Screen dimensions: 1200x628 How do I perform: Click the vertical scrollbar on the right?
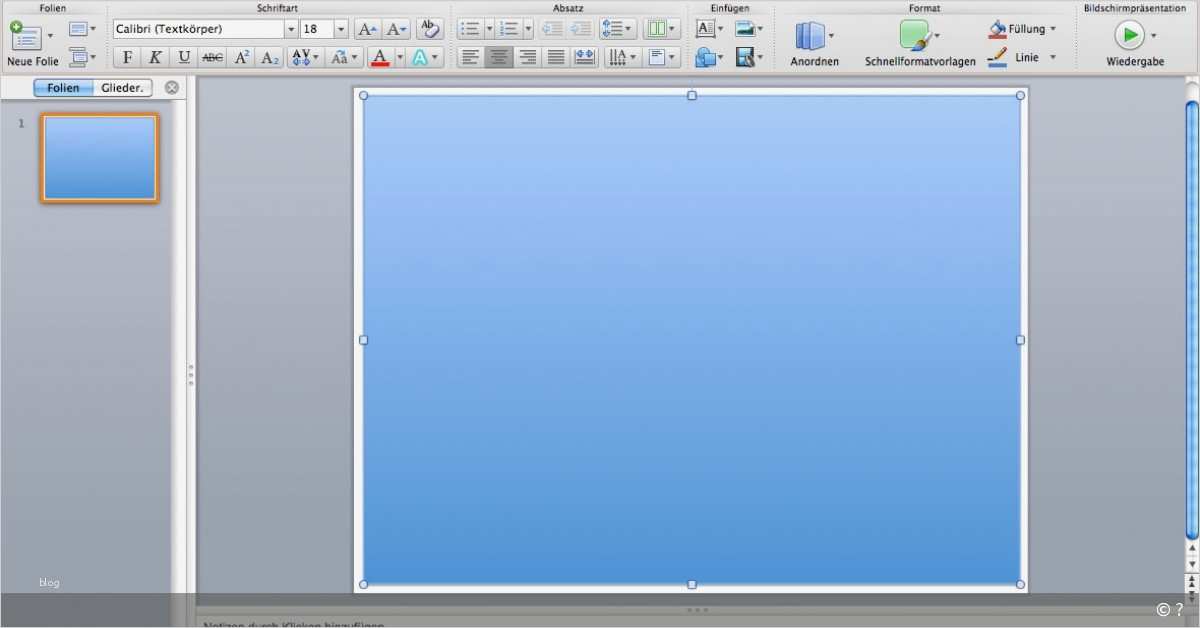pyautogui.click(x=1191, y=320)
